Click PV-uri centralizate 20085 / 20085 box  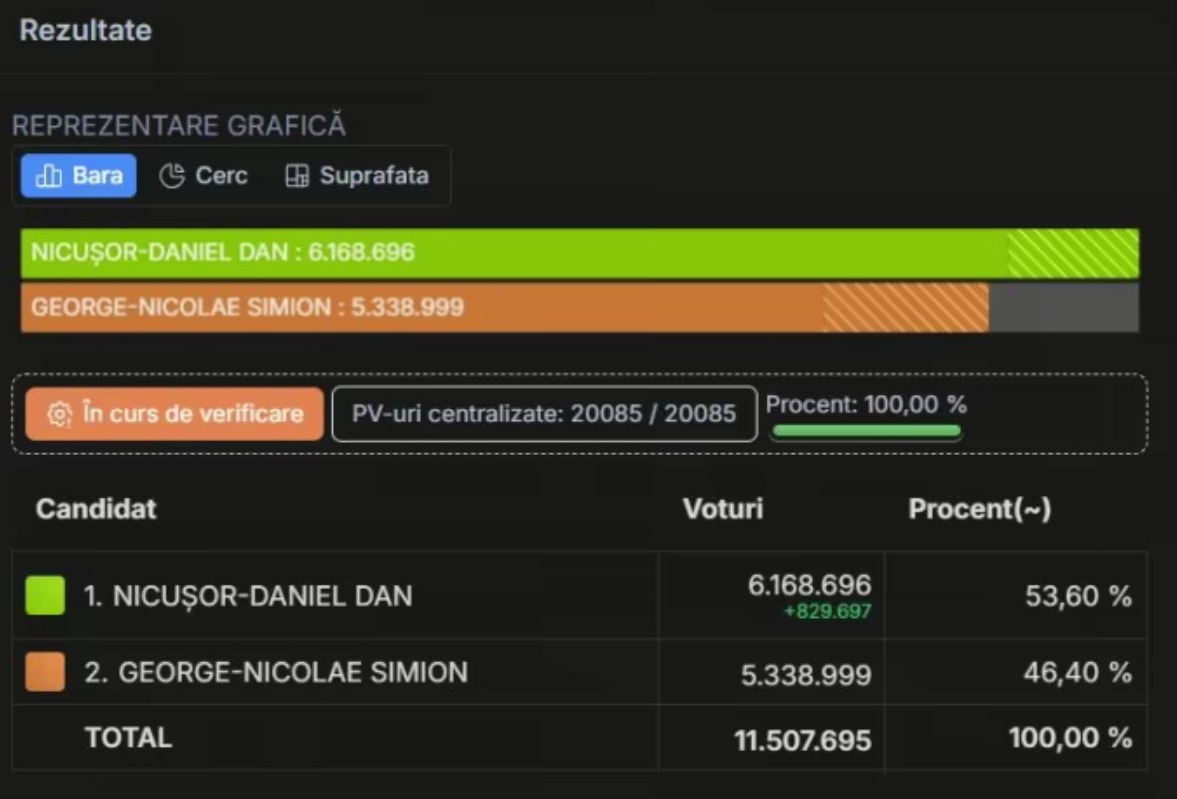coord(544,414)
